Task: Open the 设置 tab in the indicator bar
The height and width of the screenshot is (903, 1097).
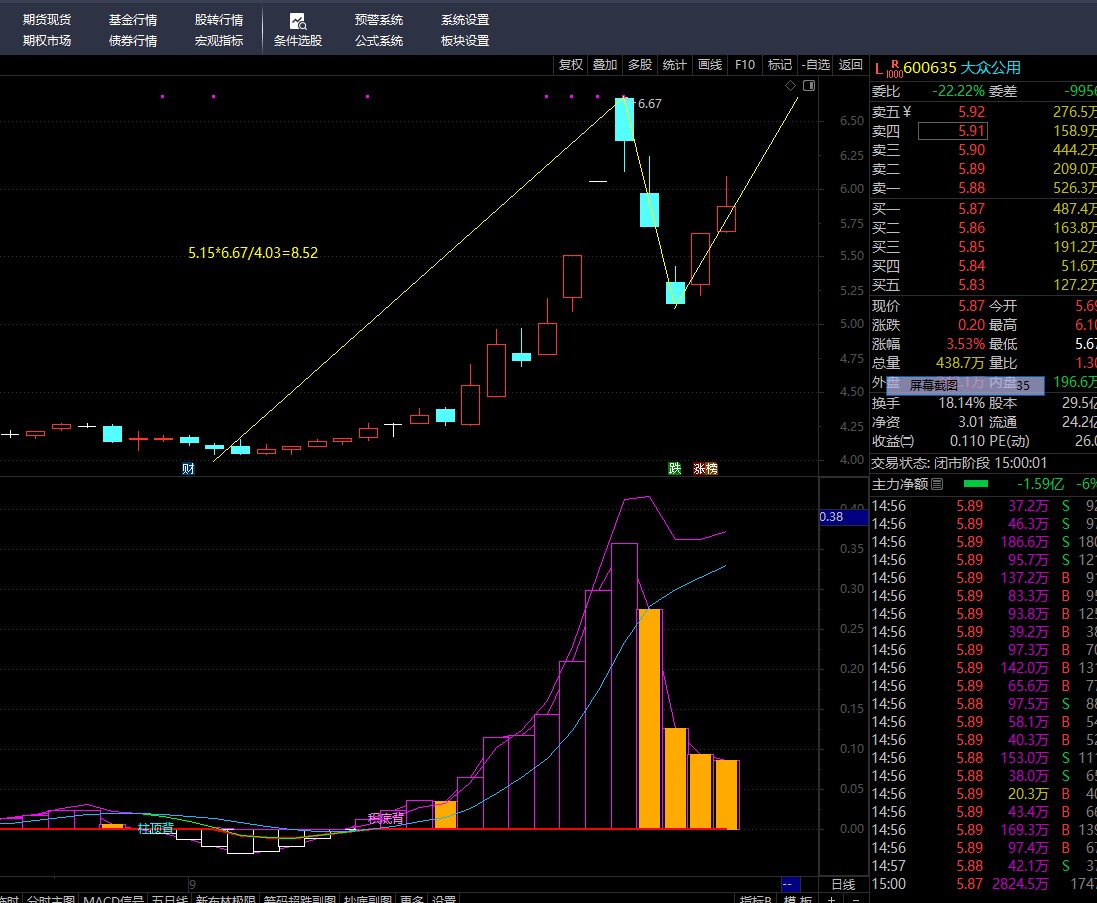Action: point(444,899)
